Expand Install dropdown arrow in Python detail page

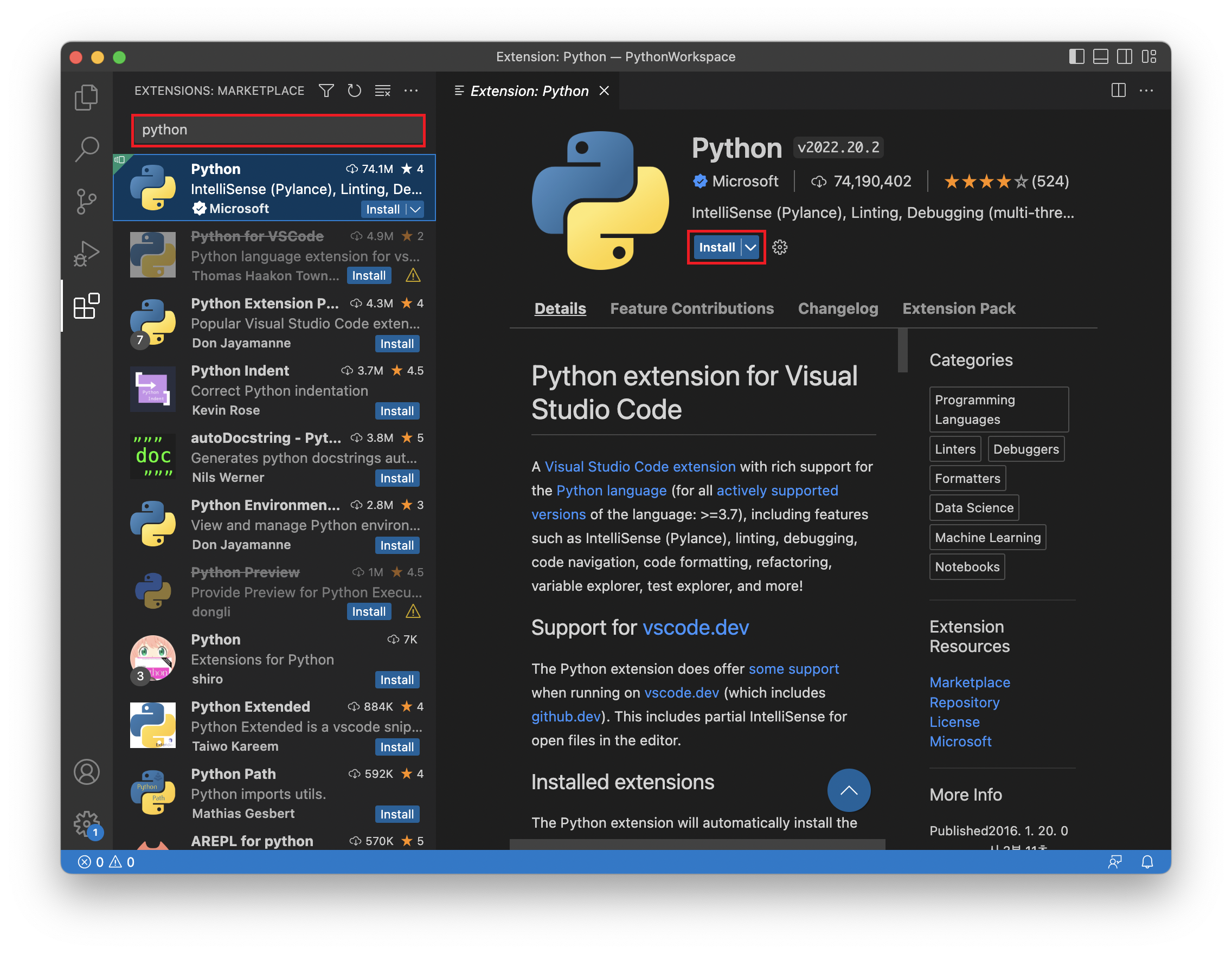[x=750, y=247]
